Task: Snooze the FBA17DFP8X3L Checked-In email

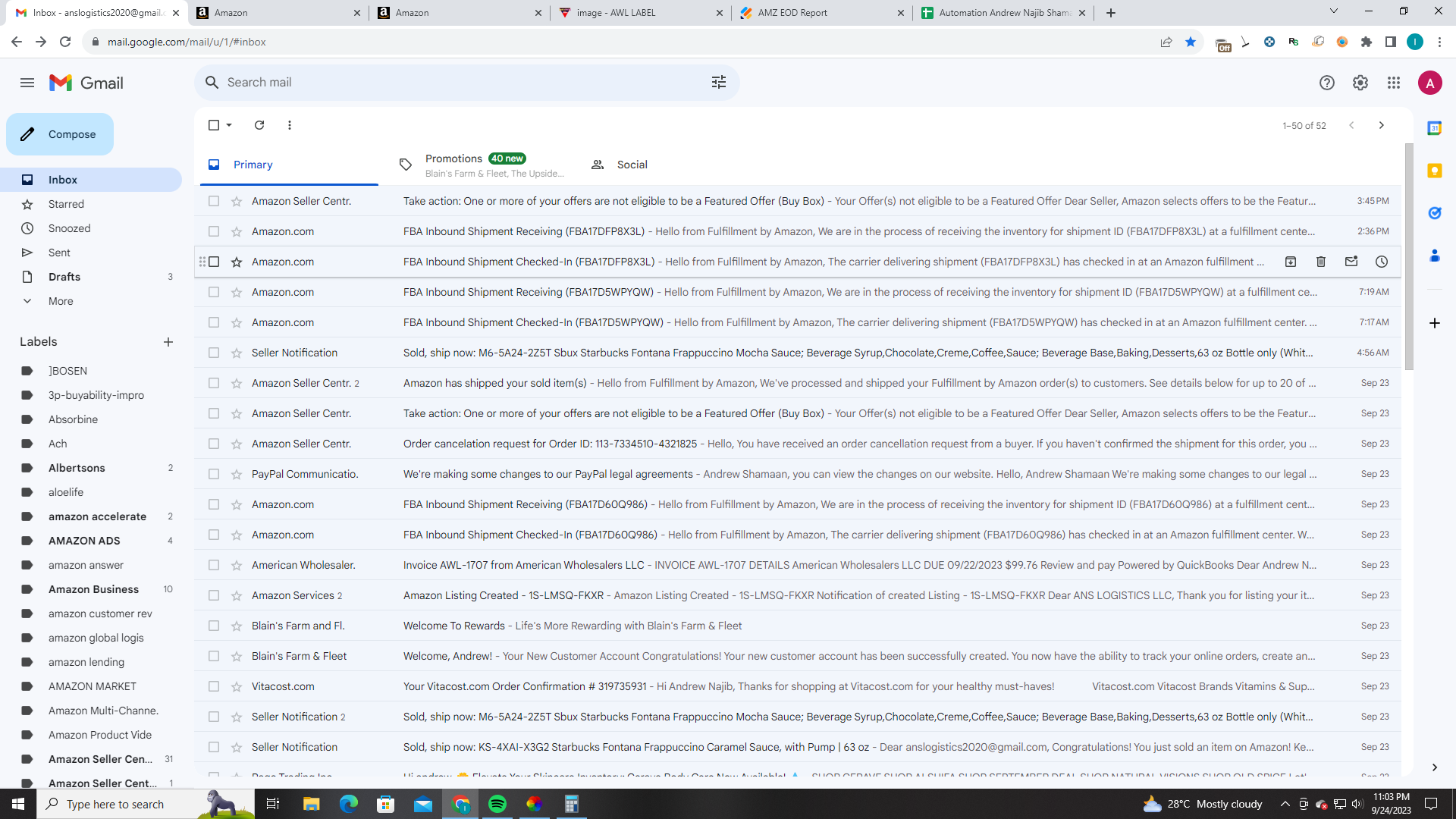Action: tap(1382, 262)
